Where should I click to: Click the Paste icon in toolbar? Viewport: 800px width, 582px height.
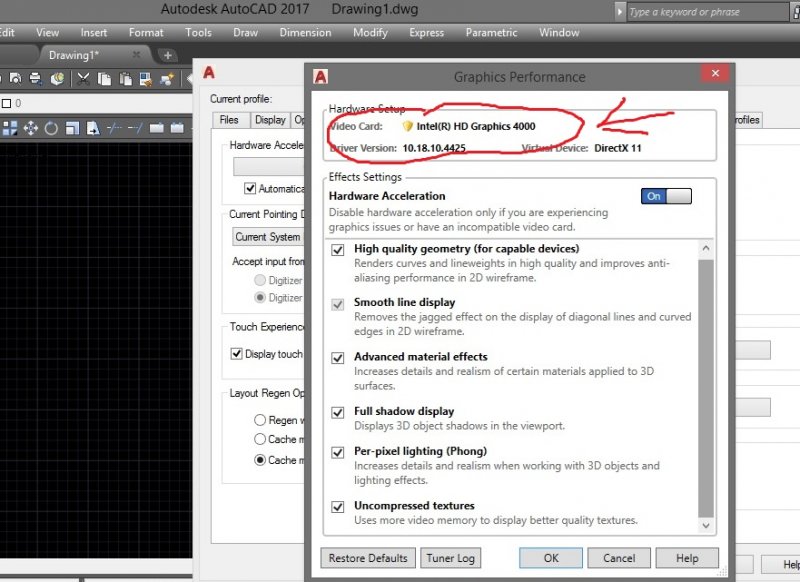[125, 79]
